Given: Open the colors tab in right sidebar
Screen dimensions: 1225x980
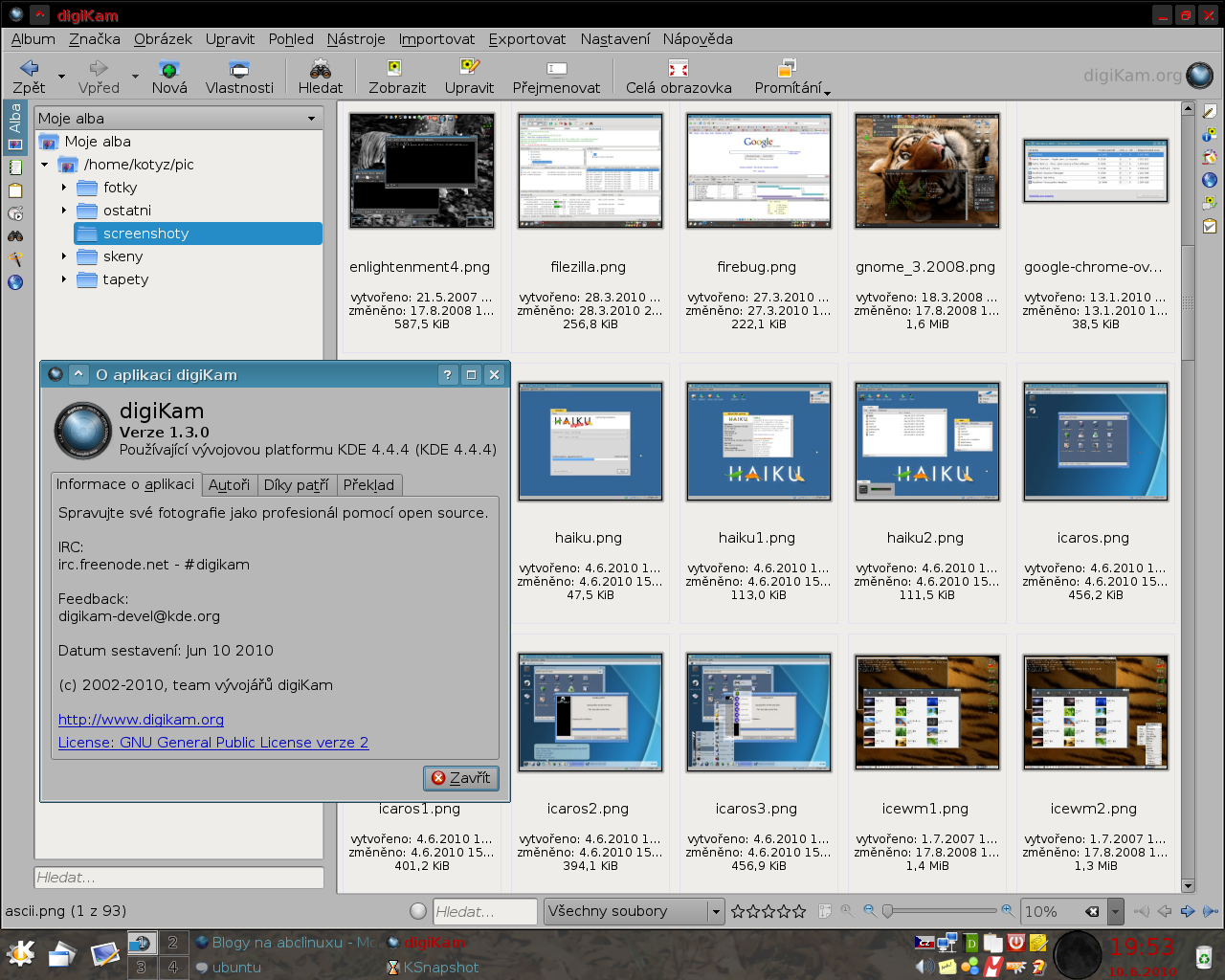Looking at the screenshot, I should pyautogui.click(x=1210, y=158).
